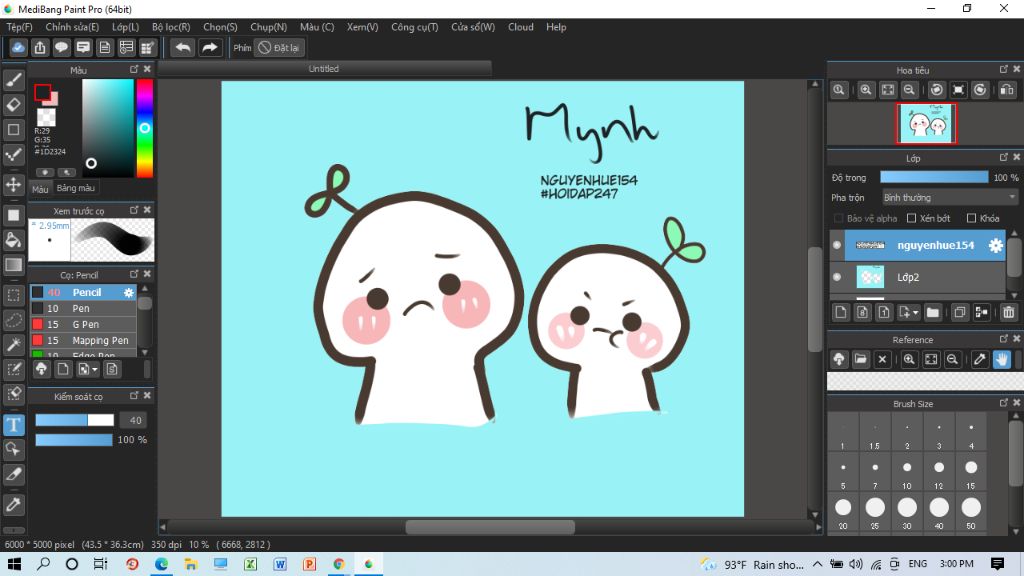Select the Lasso selection tool

pyautogui.click(x=14, y=320)
